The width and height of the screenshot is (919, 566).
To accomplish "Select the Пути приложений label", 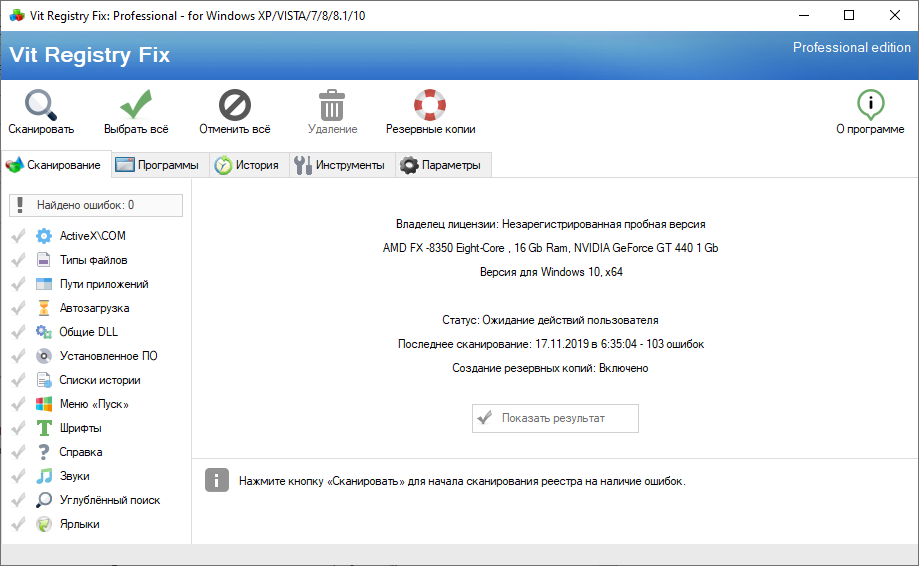I will point(104,284).
